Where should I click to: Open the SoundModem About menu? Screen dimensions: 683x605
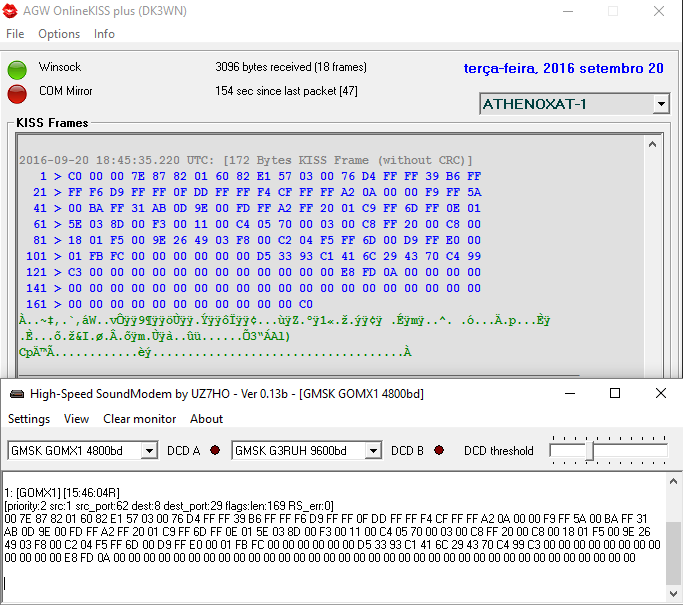(x=206, y=419)
